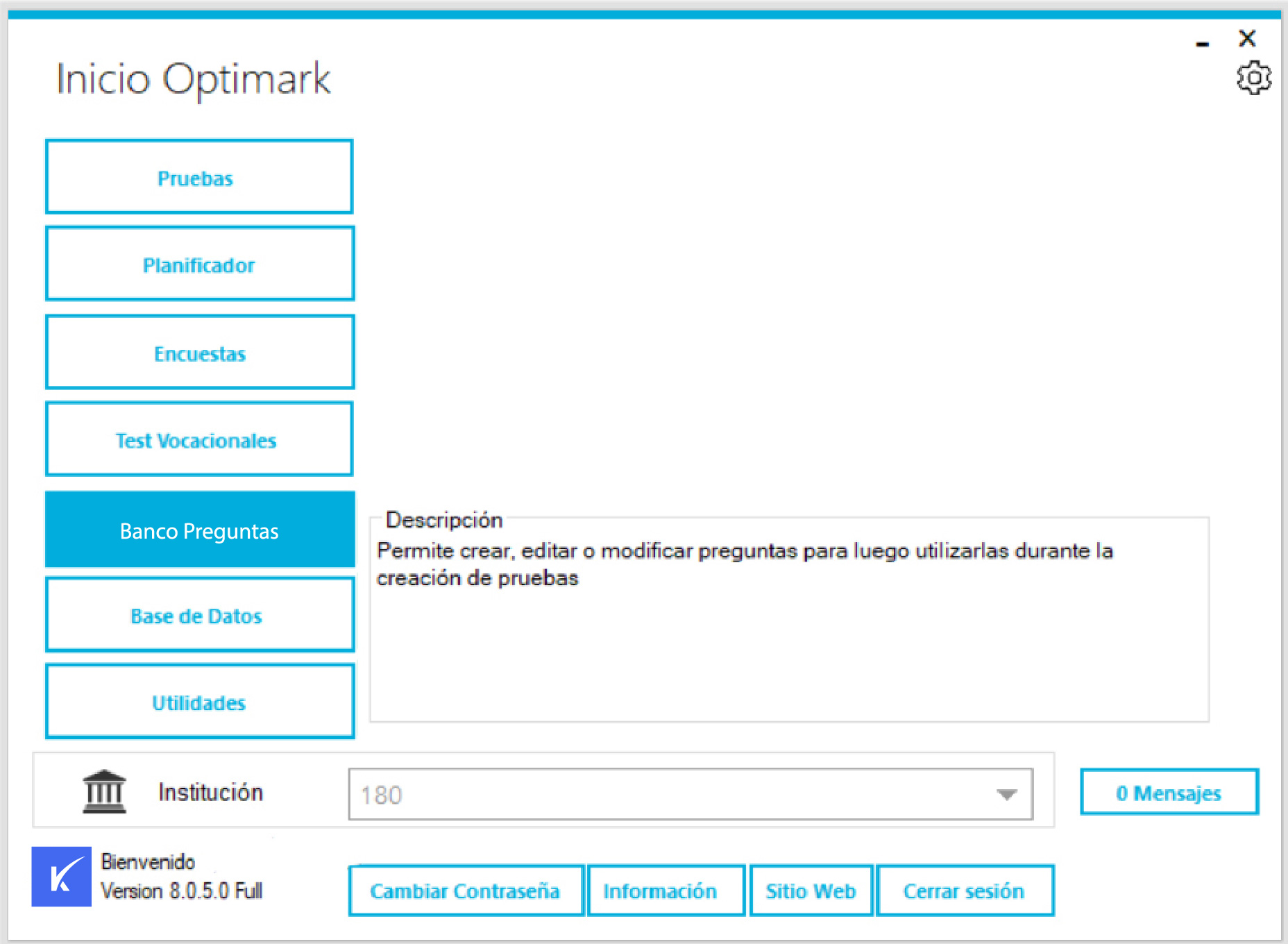Click Cerrar sesión to log out
Image resolution: width=1288 pixels, height=944 pixels.
965,891
